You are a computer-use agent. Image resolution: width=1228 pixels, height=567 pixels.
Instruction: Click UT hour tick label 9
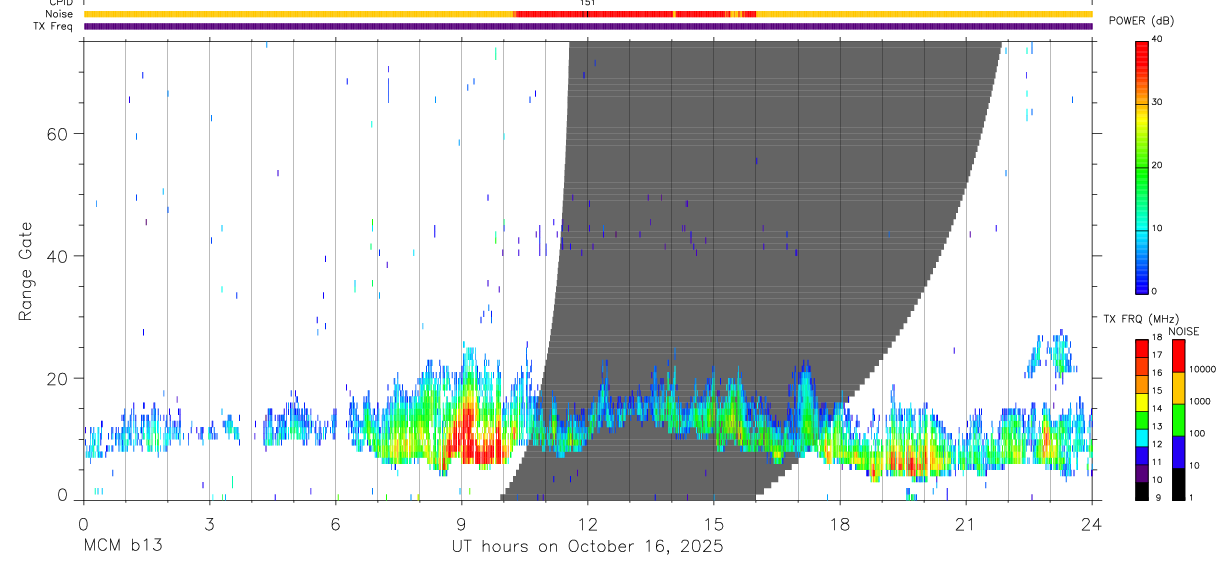(x=461, y=523)
